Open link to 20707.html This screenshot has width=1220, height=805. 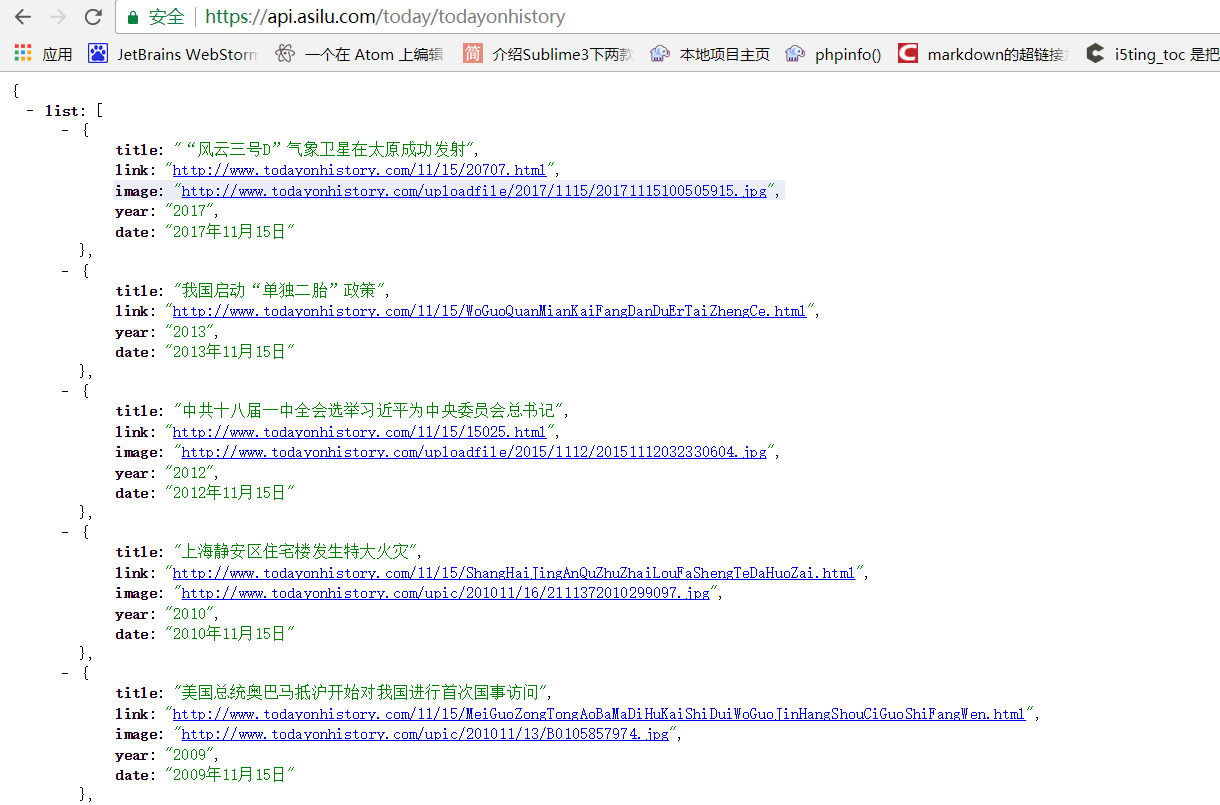359,171
